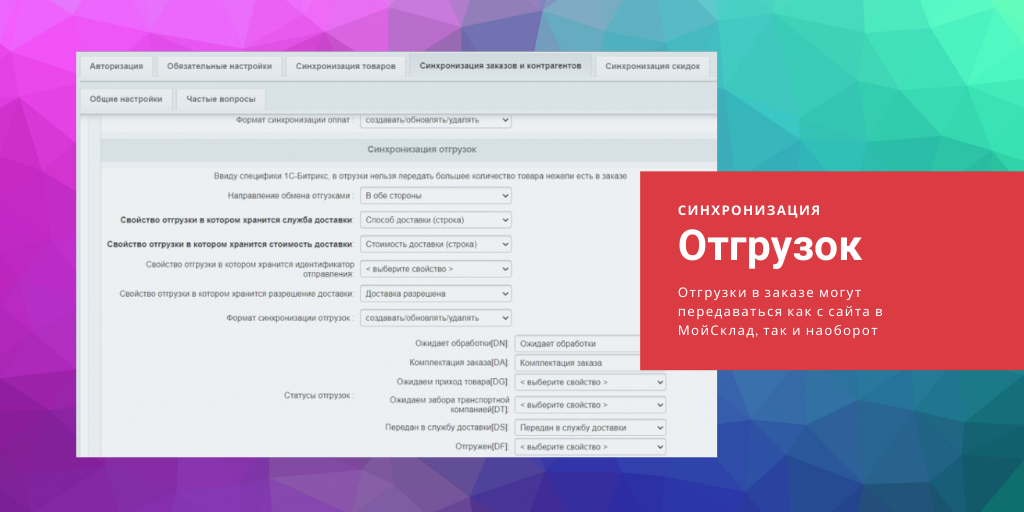1024x512 pixels.
Task: Open Ожидаем забора транспортной компанией[DT] dropdown
Action: 590,405
